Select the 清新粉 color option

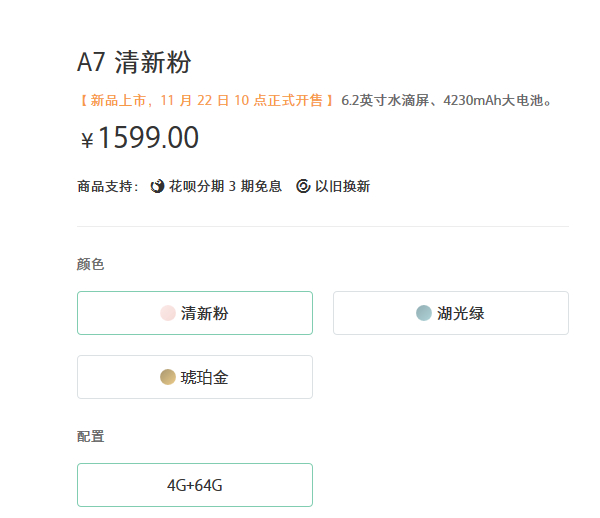coord(195,313)
